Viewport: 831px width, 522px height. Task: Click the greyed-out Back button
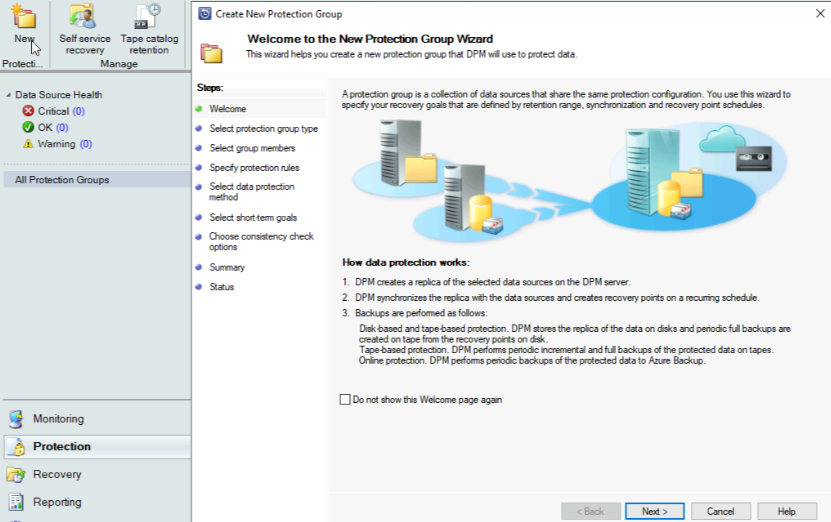pos(591,511)
